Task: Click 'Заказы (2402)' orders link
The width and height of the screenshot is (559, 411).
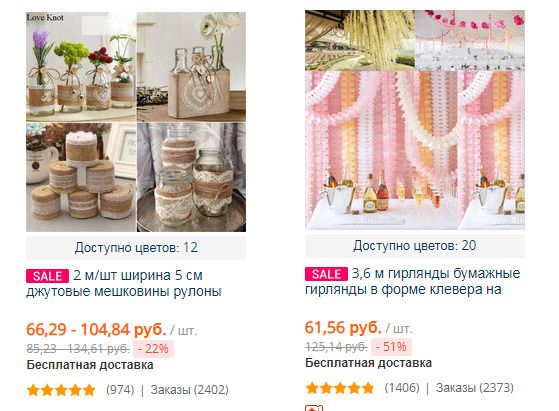Action: click(x=190, y=390)
